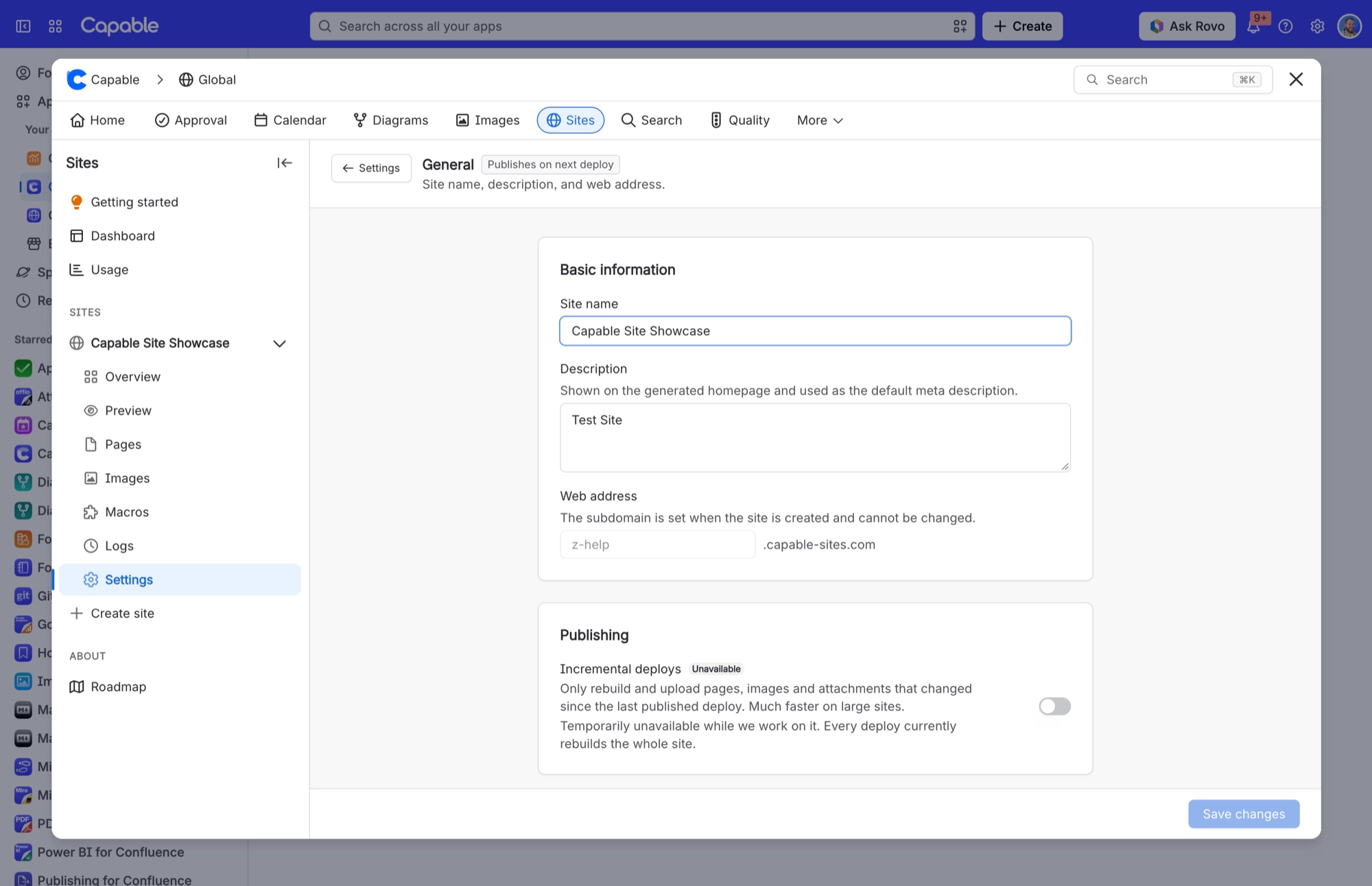
Task: Select the Sites tab
Action: (571, 120)
